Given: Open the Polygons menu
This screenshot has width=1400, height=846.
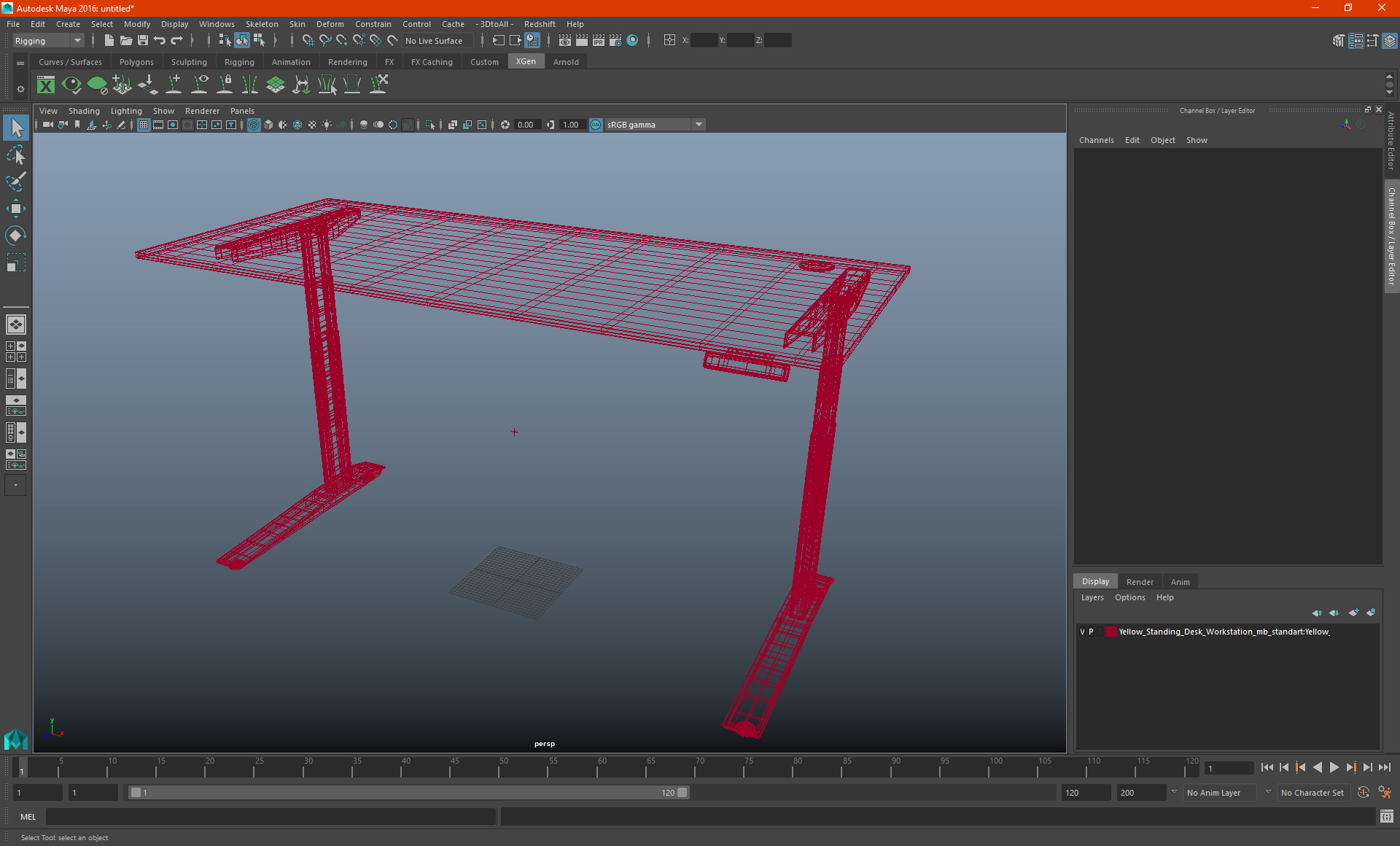Looking at the screenshot, I should click(137, 62).
